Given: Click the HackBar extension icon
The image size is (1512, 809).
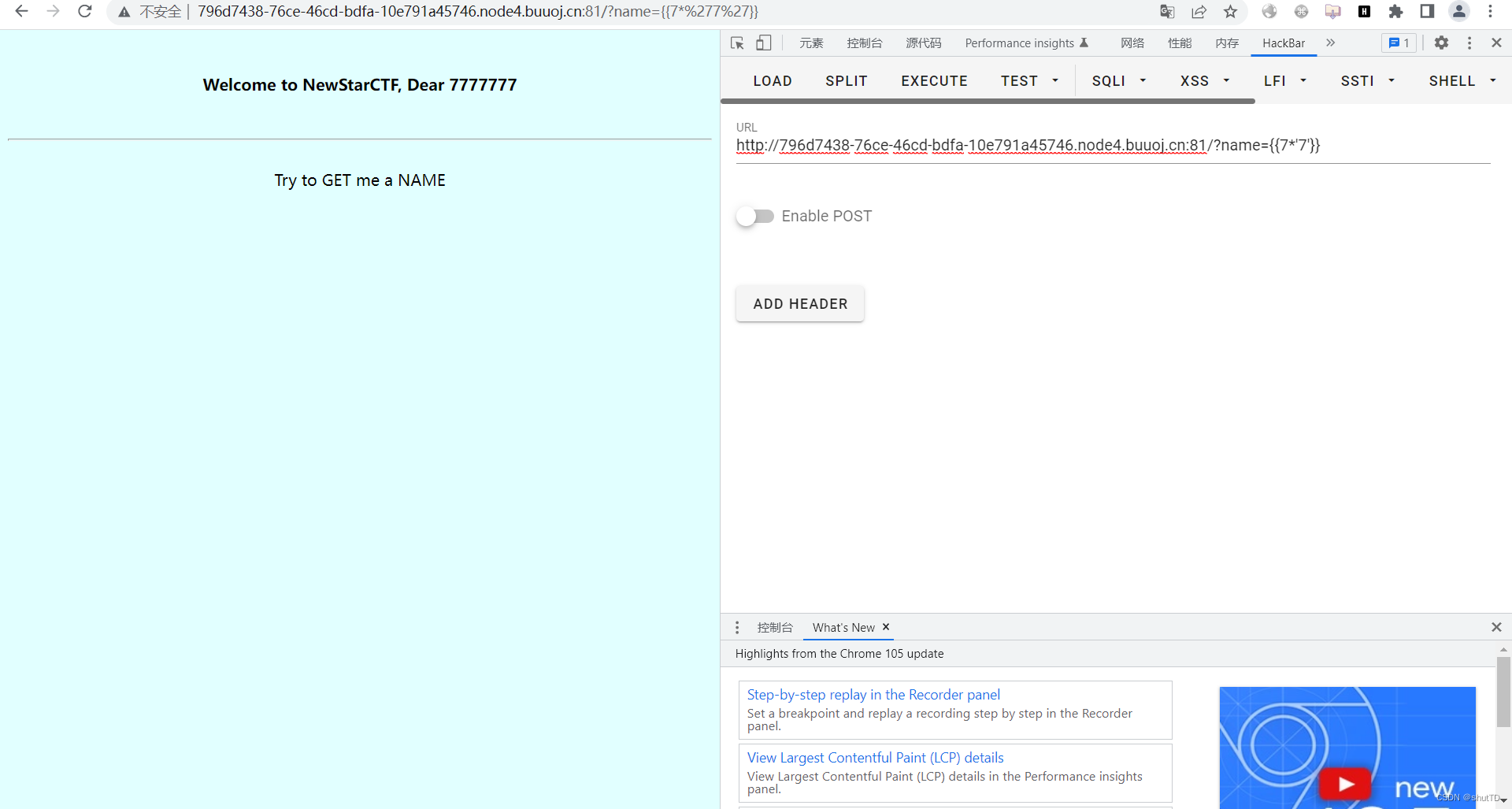Looking at the screenshot, I should 1365,11.
